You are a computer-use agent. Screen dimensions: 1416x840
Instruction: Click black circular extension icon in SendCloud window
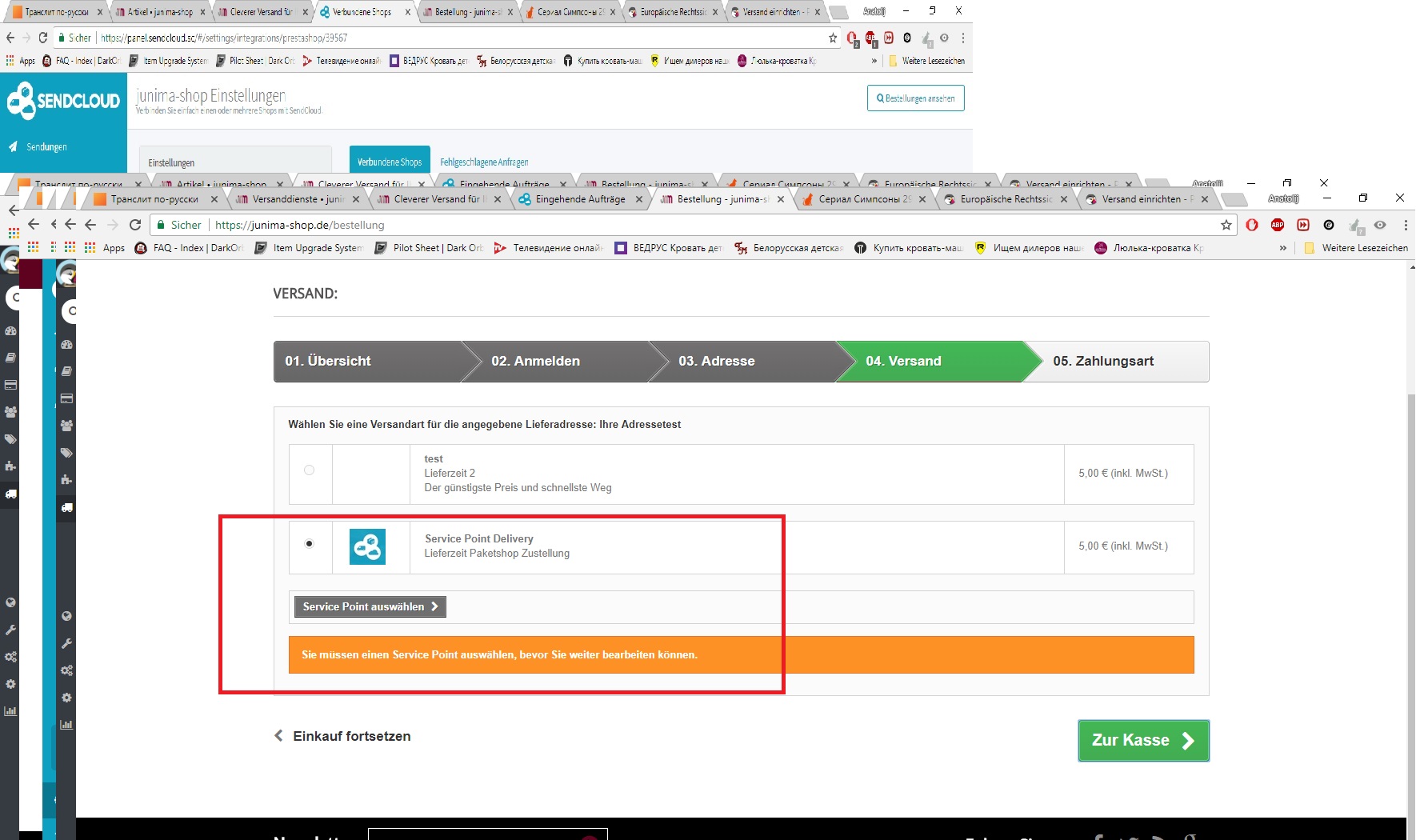pyautogui.click(x=907, y=38)
